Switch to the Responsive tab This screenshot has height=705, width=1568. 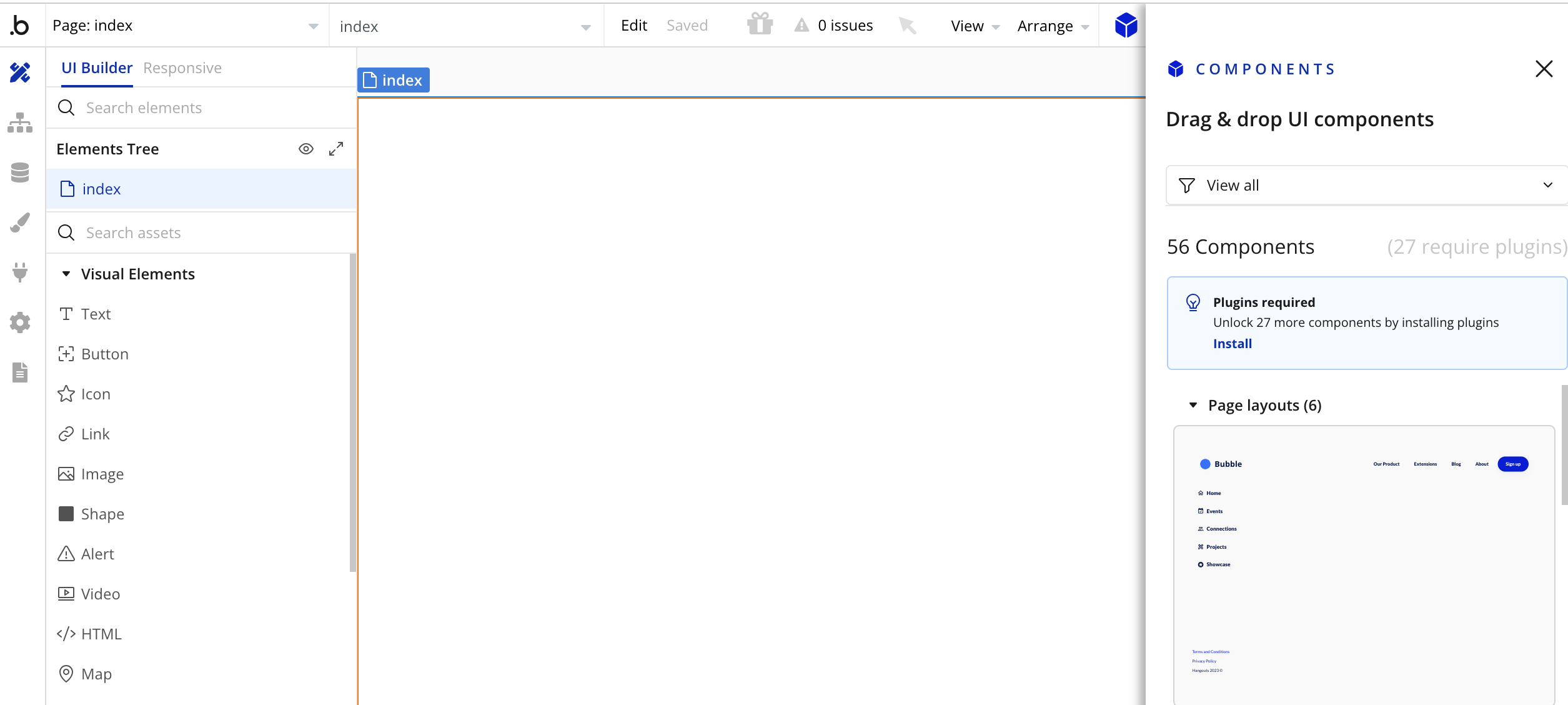182,68
